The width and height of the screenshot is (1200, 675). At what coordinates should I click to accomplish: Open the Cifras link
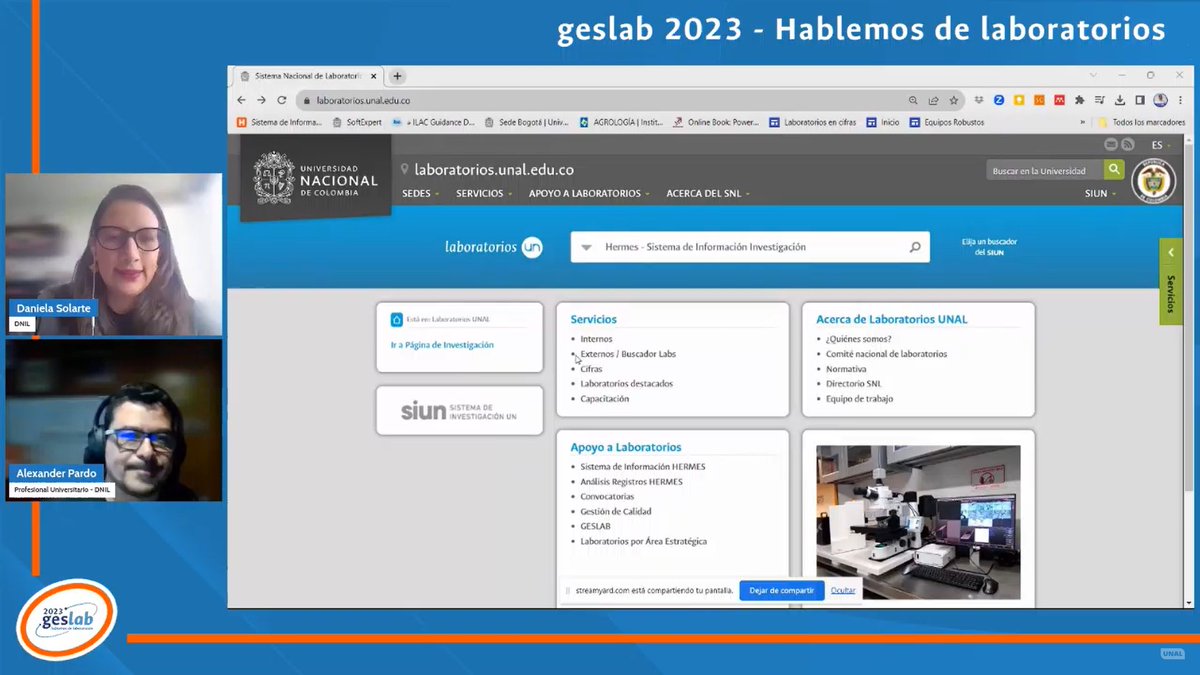pyautogui.click(x=591, y=369)
